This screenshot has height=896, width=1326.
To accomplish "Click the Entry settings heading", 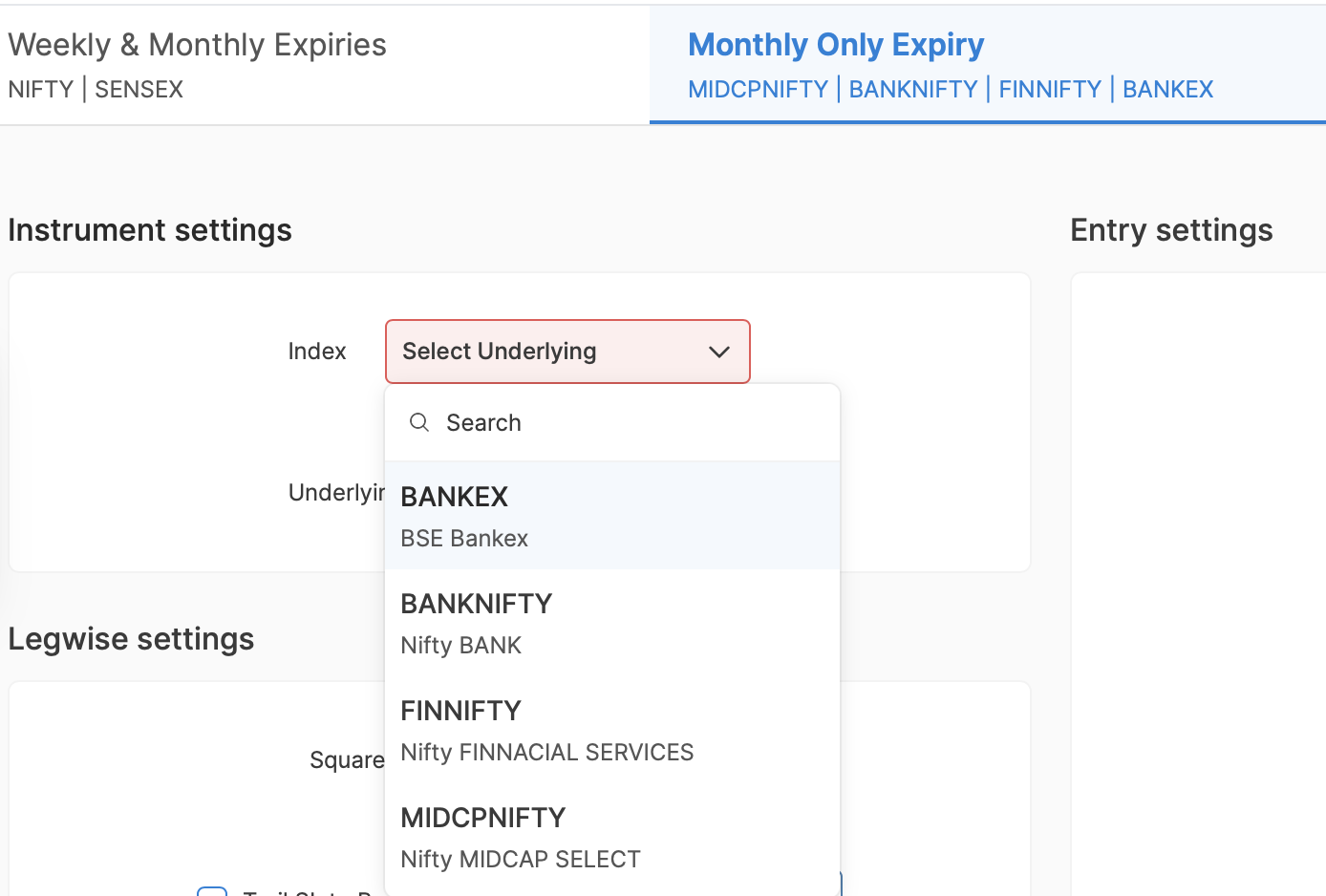I will click(1171, 230).
